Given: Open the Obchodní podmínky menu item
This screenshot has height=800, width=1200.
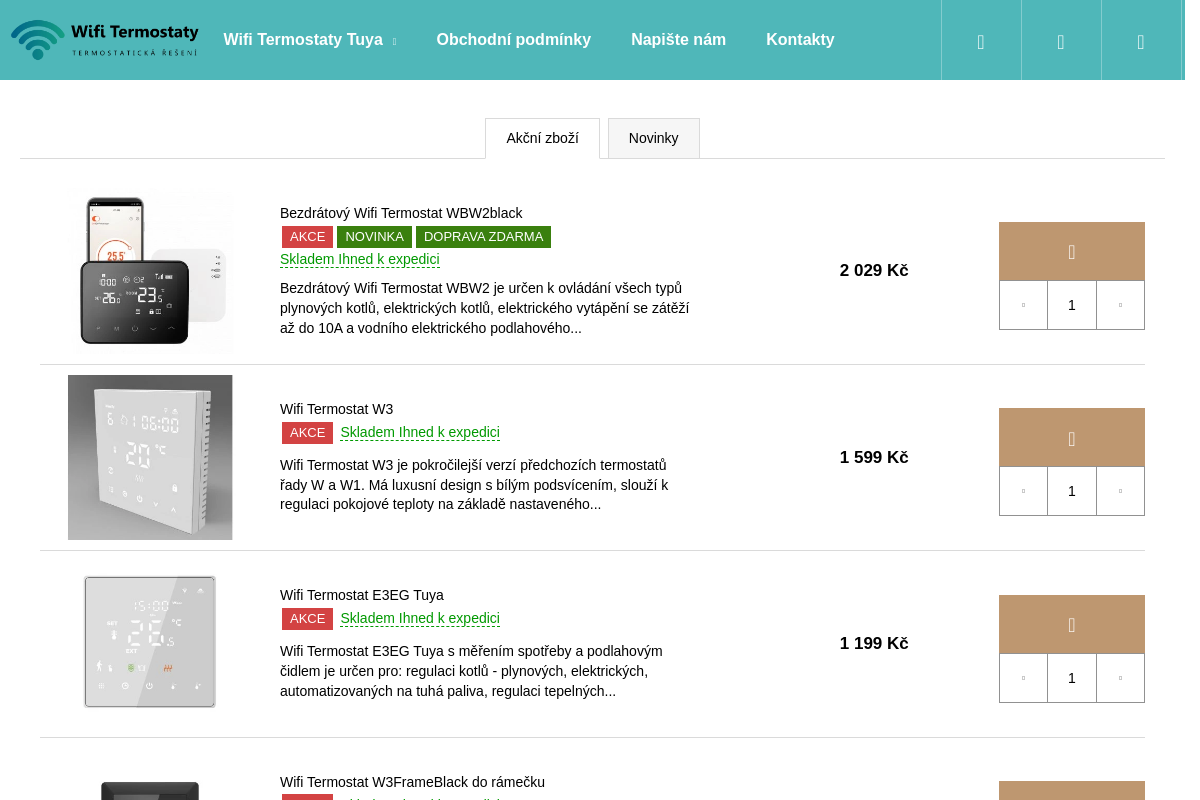Looking at the screenshot, I should click(514, 40).
